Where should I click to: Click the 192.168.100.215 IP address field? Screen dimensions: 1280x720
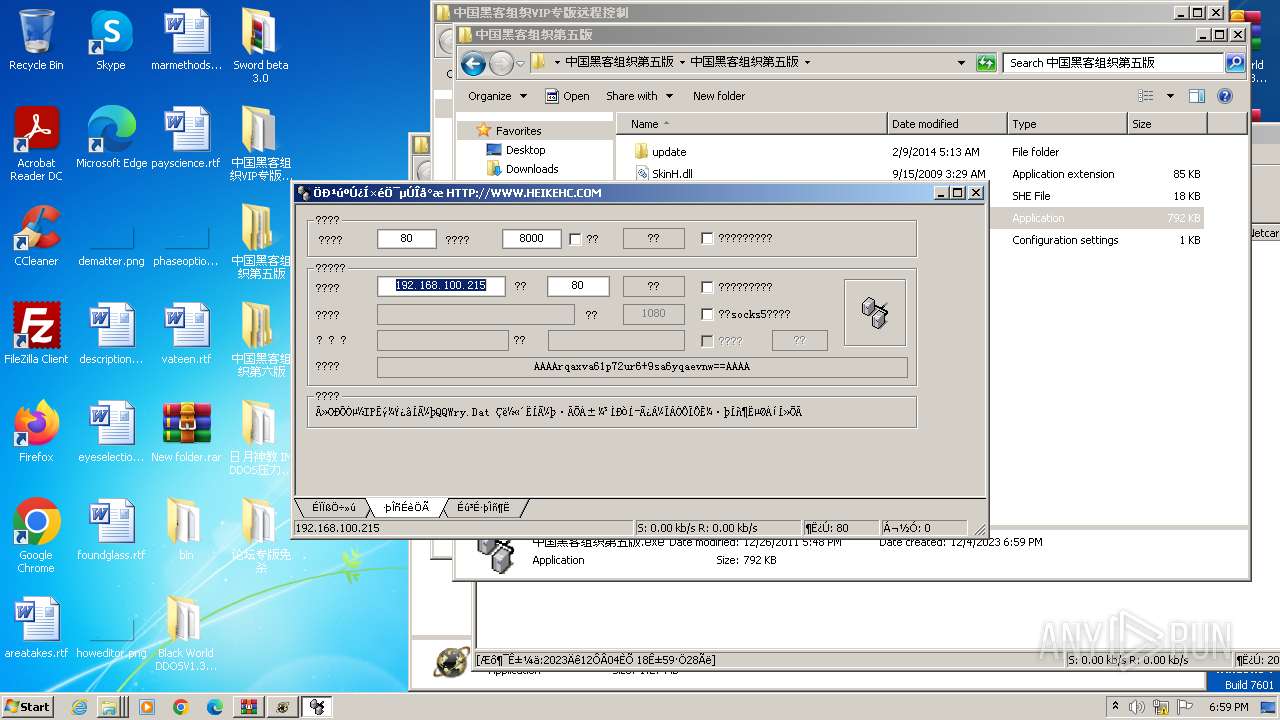pyautogui.click(x=441, y=286)
